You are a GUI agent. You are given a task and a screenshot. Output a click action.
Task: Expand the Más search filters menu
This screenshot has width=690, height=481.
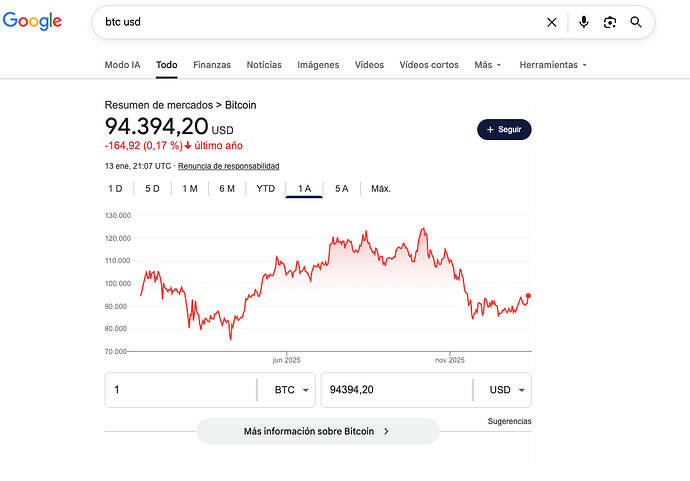[488, 65]
